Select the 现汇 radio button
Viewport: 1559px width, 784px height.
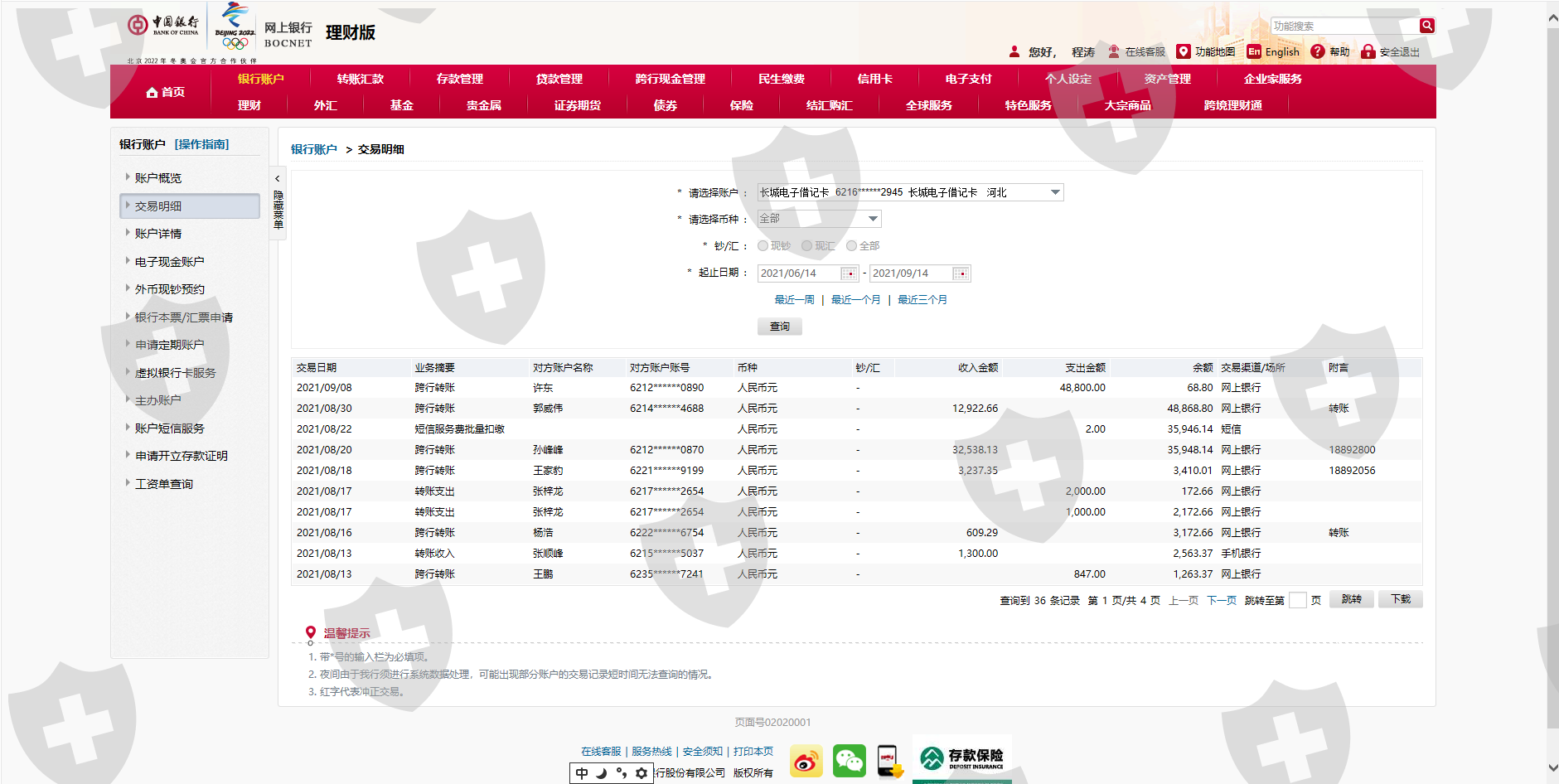coord(806,246)
